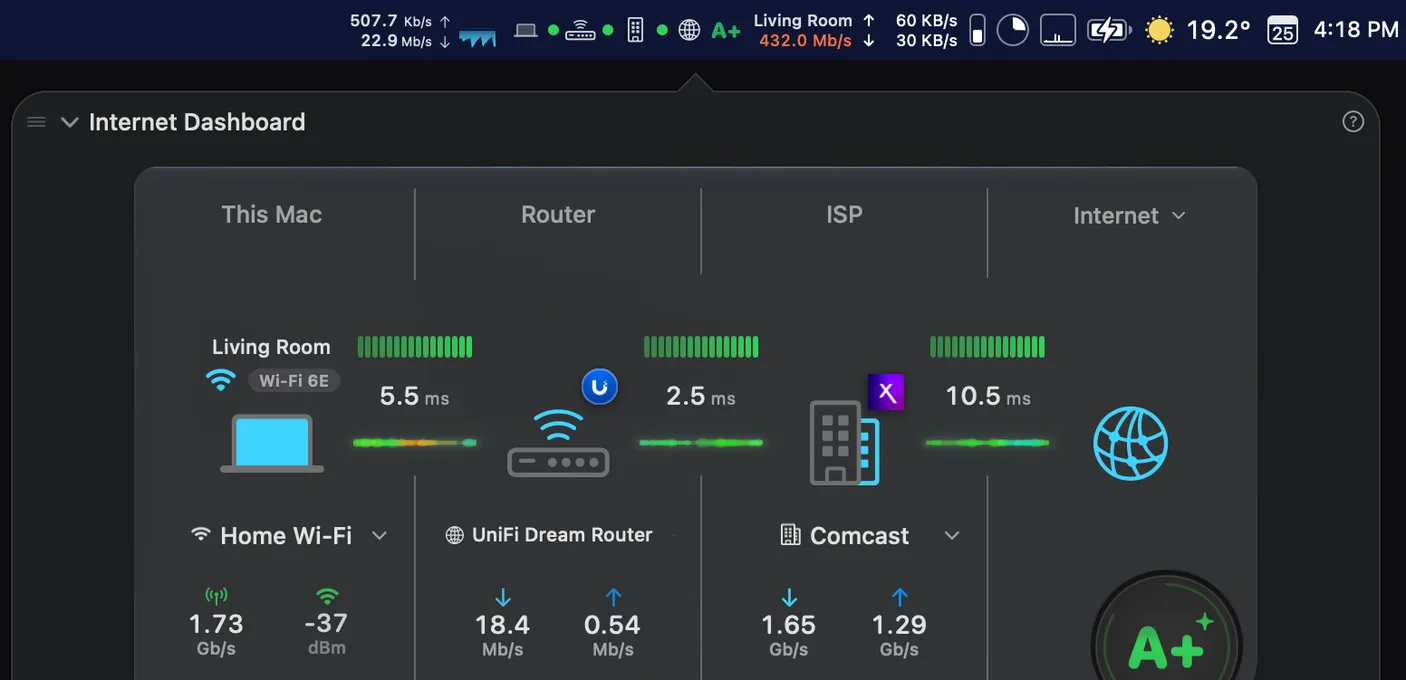Click the menu bar laptop status icon
This screenshot has width=1406, height=680.
pyautogui.click(x=526, y=30)
